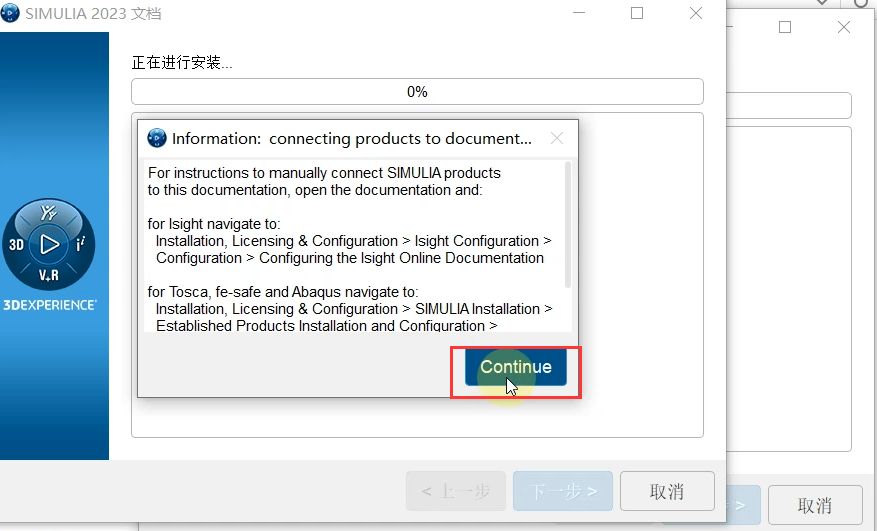This screenshot has width=877, height=531.
Task: Click the 正在进行安装... status text
Action: point(182,63)
